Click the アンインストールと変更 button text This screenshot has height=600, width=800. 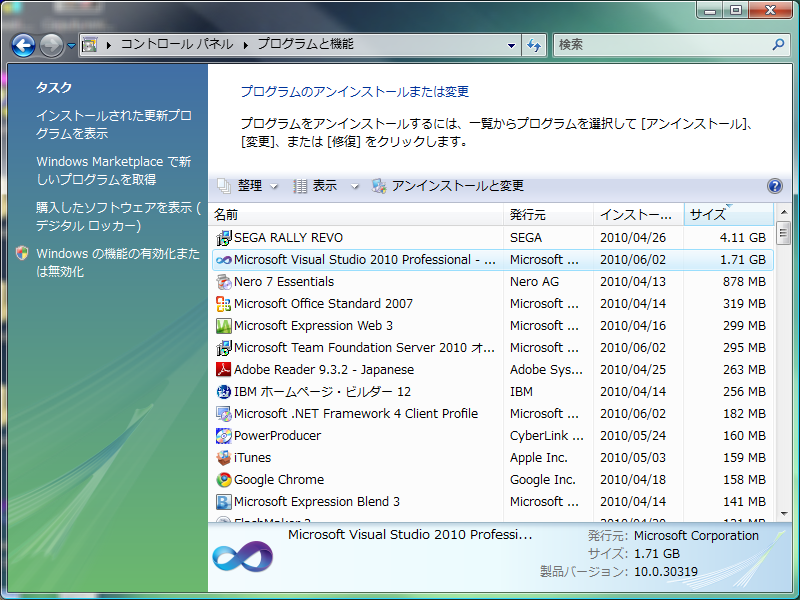(458, 186)
